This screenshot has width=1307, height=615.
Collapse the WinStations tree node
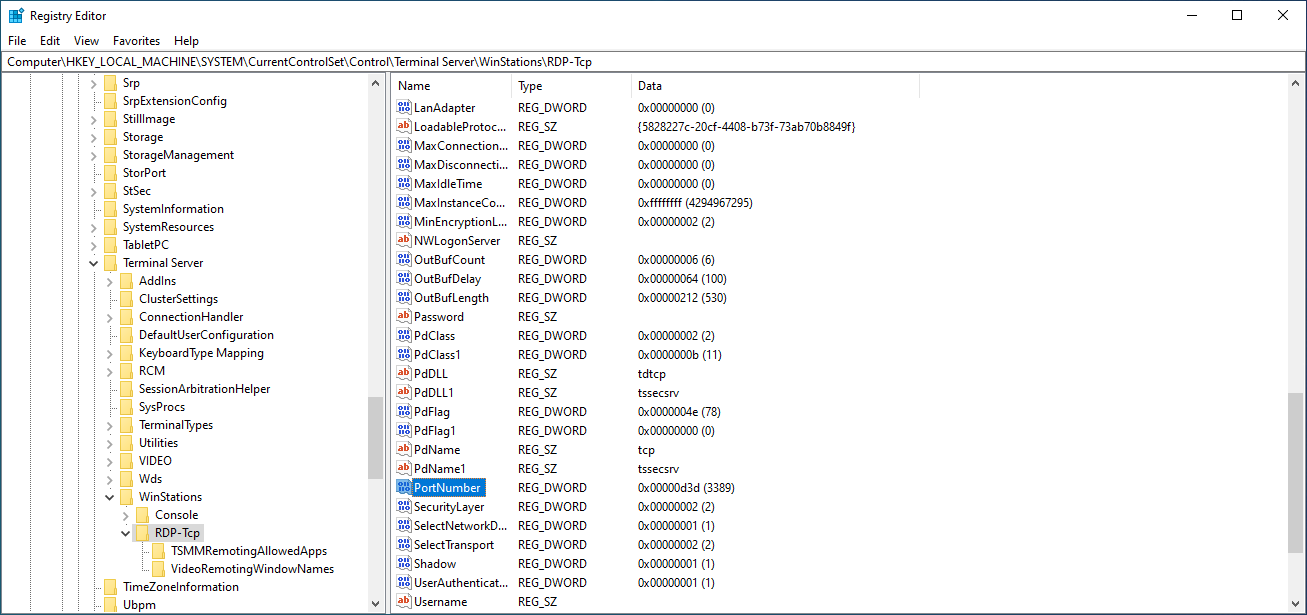pyautogui.click(x=109, y=497)
